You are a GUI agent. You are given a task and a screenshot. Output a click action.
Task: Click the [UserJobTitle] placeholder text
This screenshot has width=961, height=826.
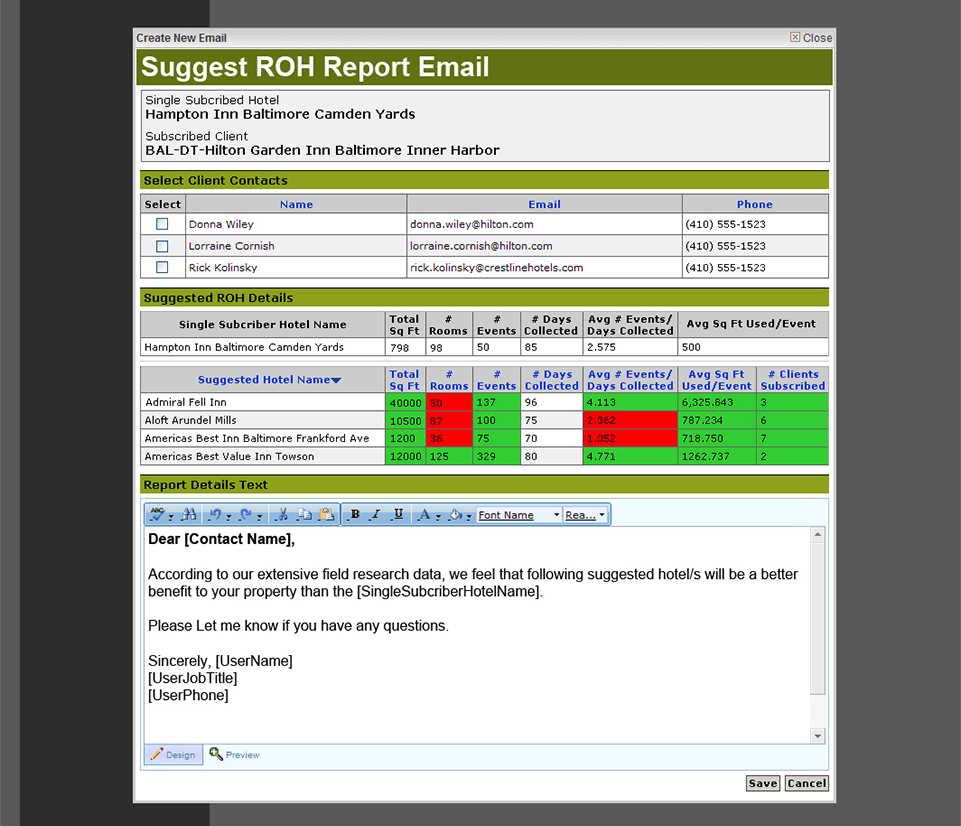point(192,678)
